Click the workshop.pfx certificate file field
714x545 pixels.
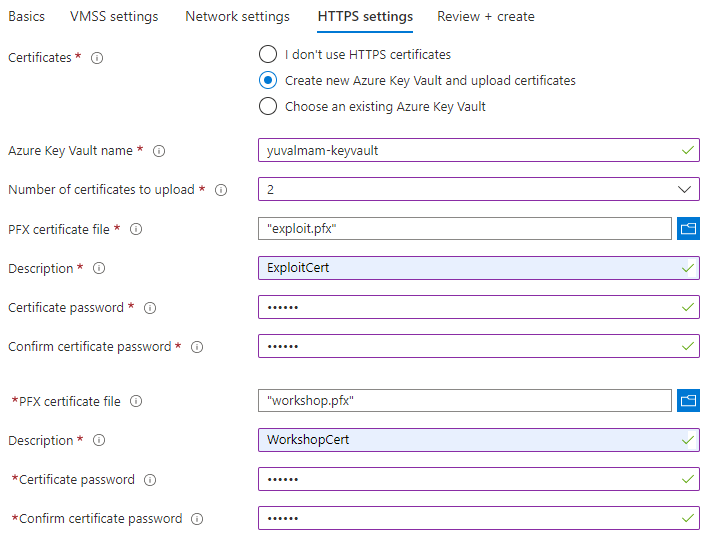(x=464, y=401)
